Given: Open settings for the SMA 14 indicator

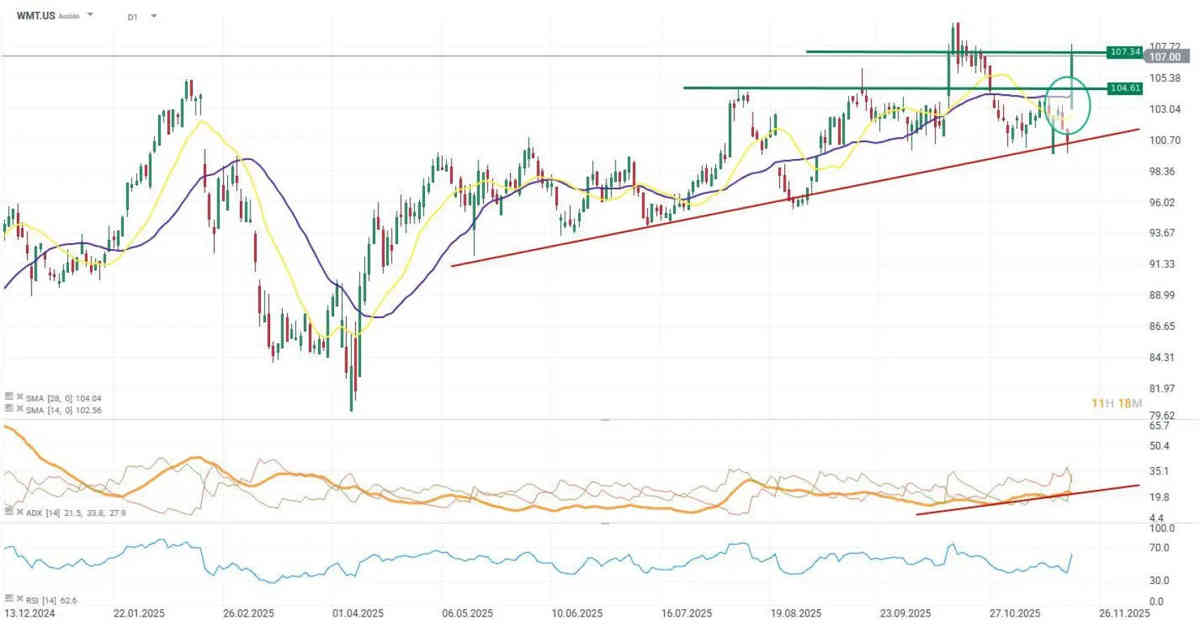Looking at the screenshot, I should [8, 408].
